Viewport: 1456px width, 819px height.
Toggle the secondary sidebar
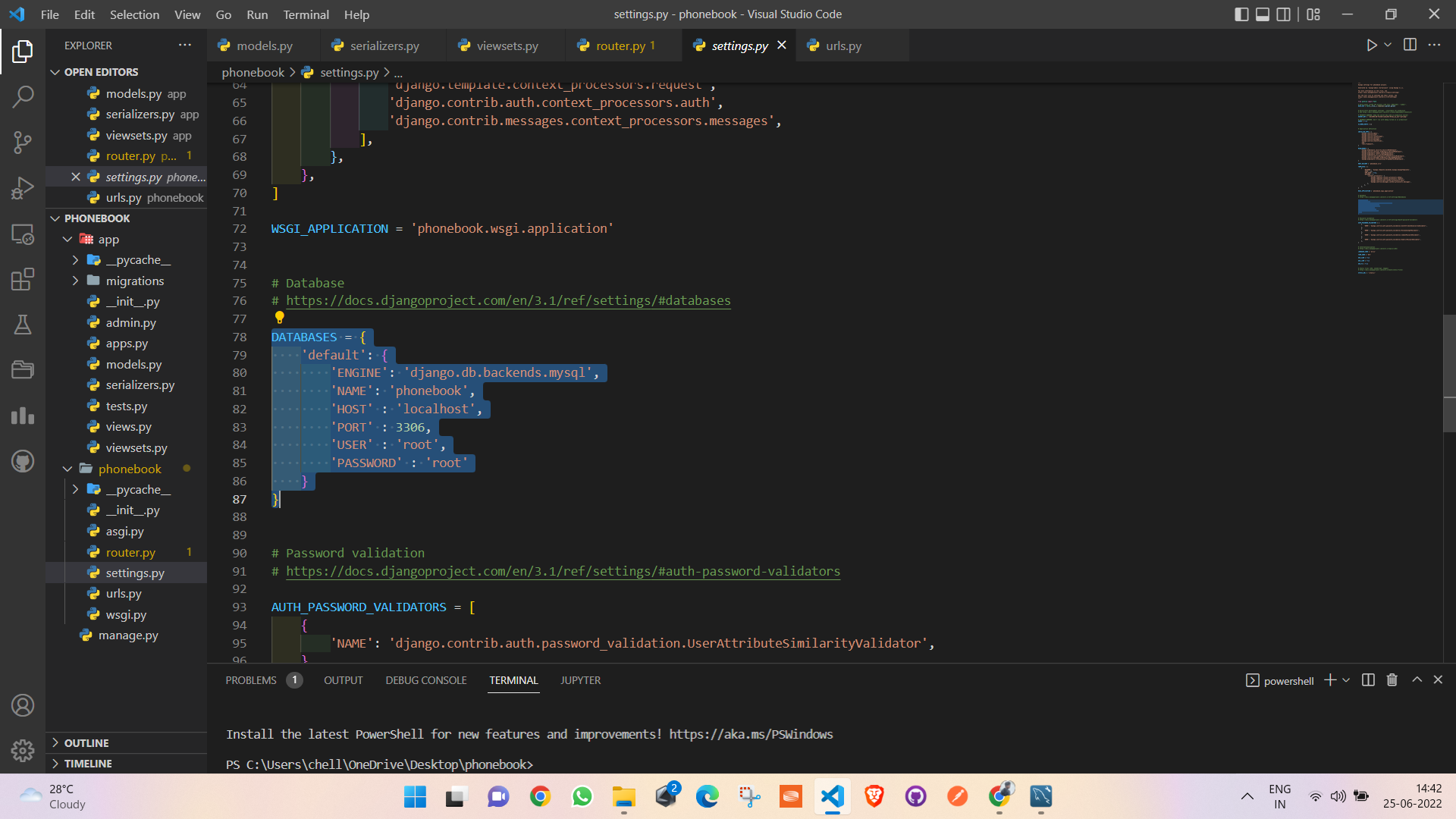(1283, 14)
